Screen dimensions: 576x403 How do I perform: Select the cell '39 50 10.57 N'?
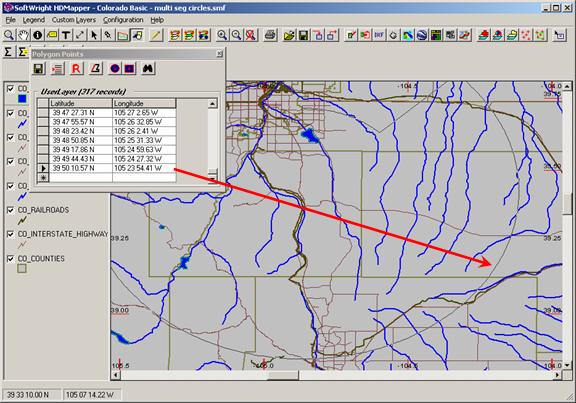80,168
